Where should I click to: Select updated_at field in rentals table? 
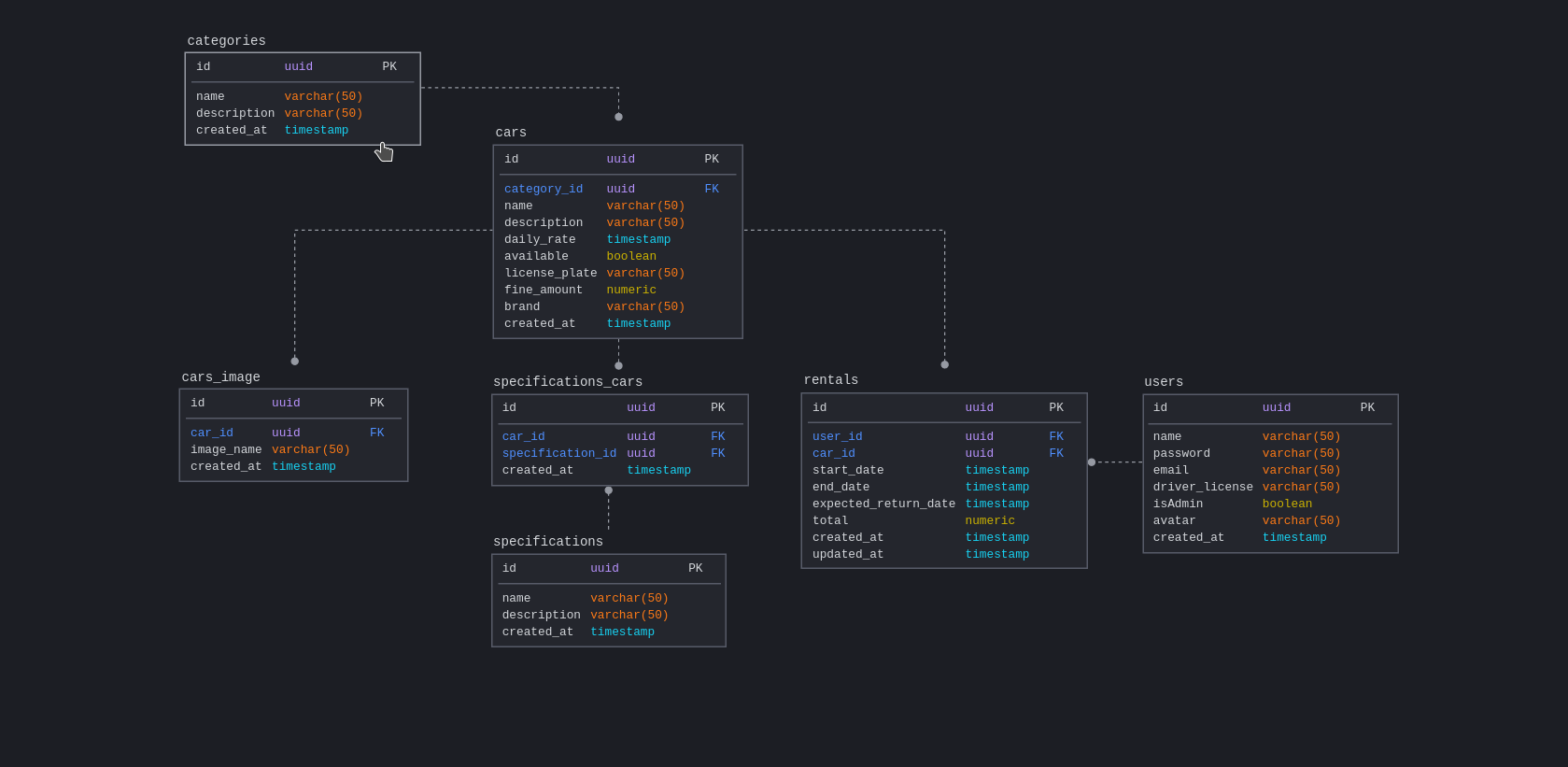click(x=848, y=554)
